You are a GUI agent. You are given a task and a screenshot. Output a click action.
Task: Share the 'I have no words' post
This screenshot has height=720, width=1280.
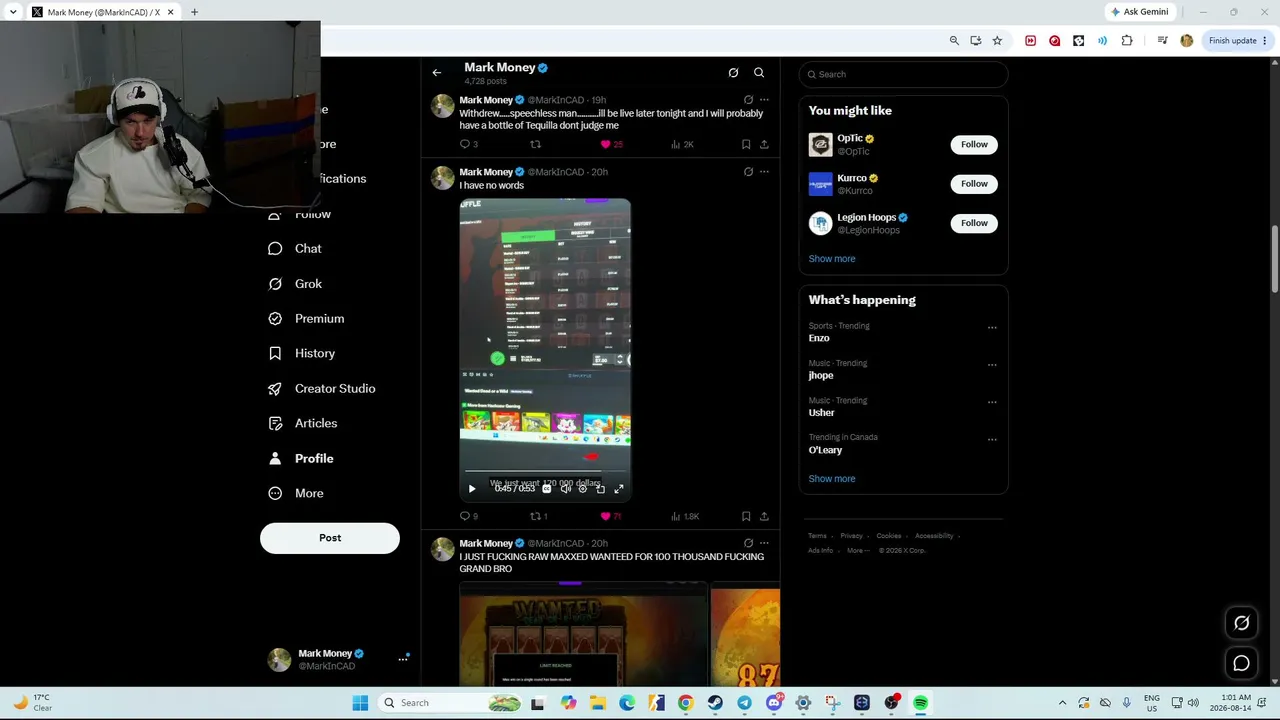coord(764,516)
